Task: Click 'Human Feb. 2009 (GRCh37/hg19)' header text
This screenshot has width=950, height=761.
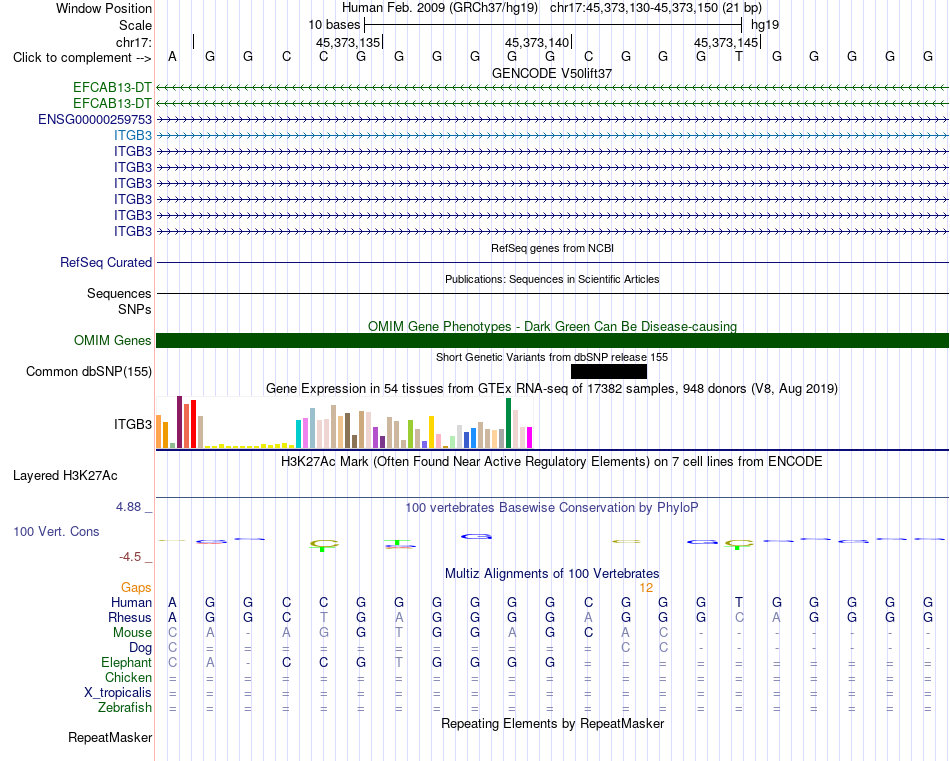Action: tap(440, 8)
